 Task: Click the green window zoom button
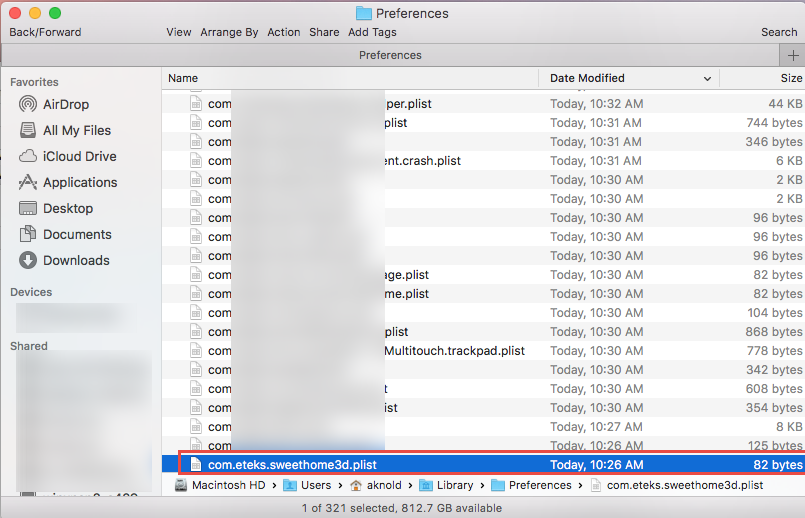tap(54, 13)
